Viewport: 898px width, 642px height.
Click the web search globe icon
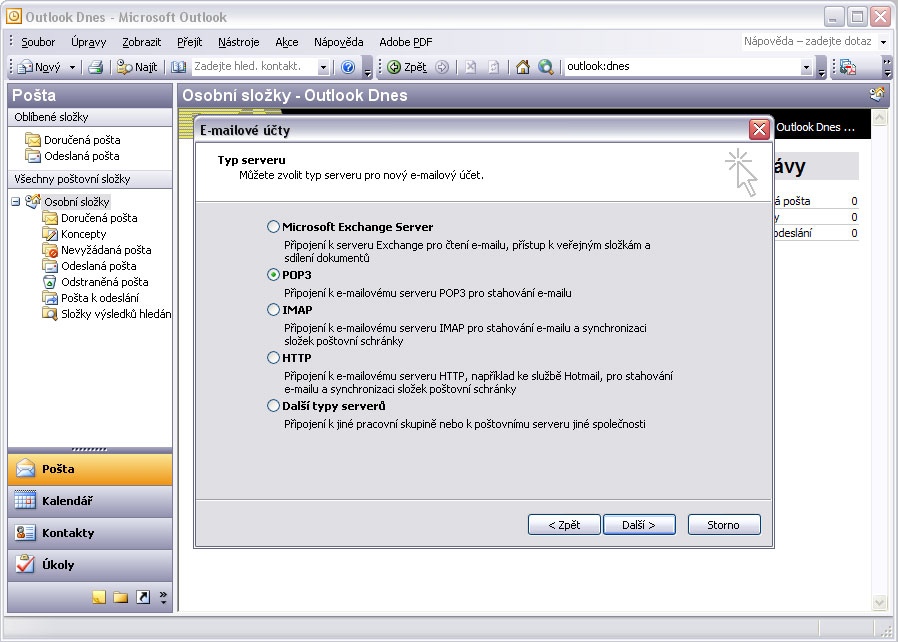pos(546,67)
